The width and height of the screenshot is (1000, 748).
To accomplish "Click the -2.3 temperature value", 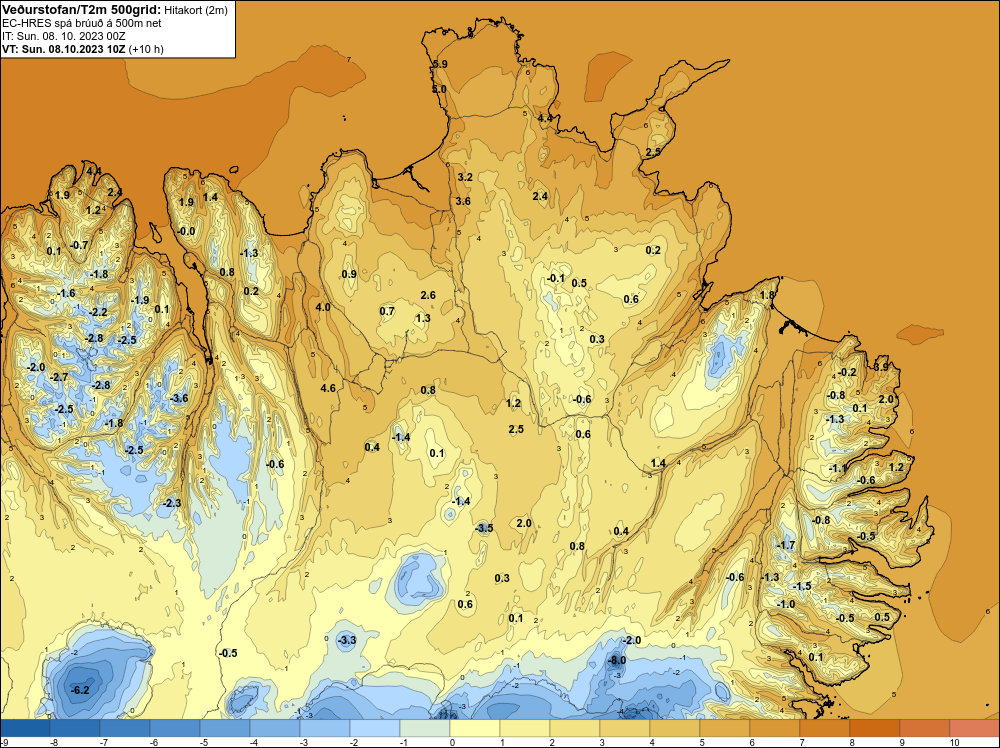I will [172, 502].
